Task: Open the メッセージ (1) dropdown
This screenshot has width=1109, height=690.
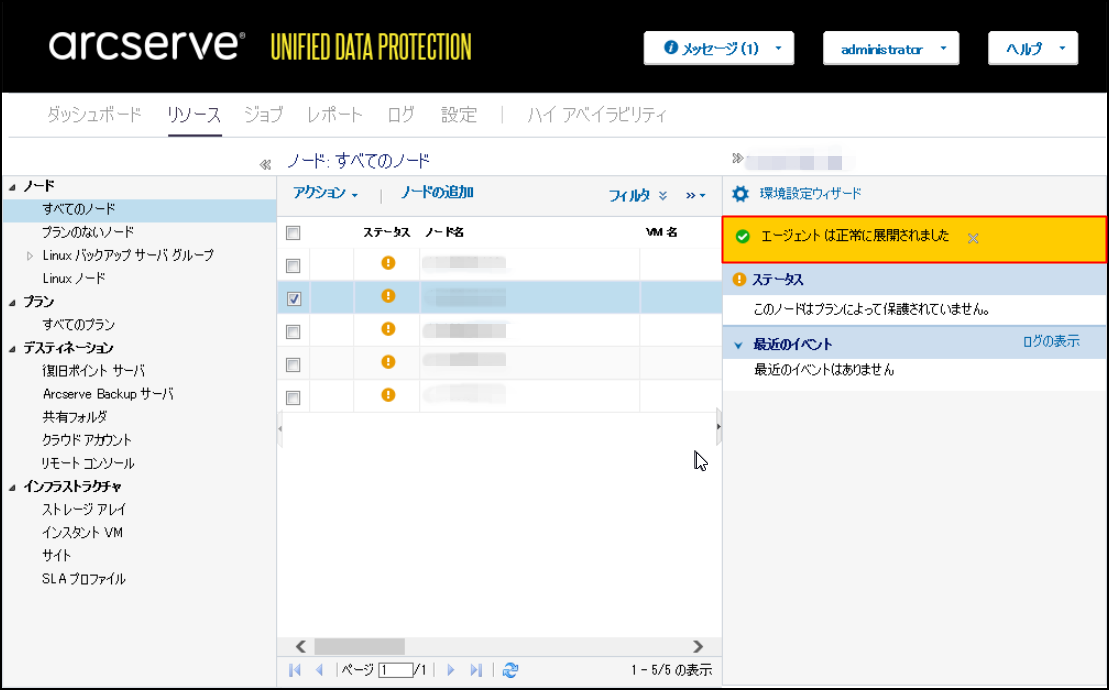Action: [x=719, y=48]
